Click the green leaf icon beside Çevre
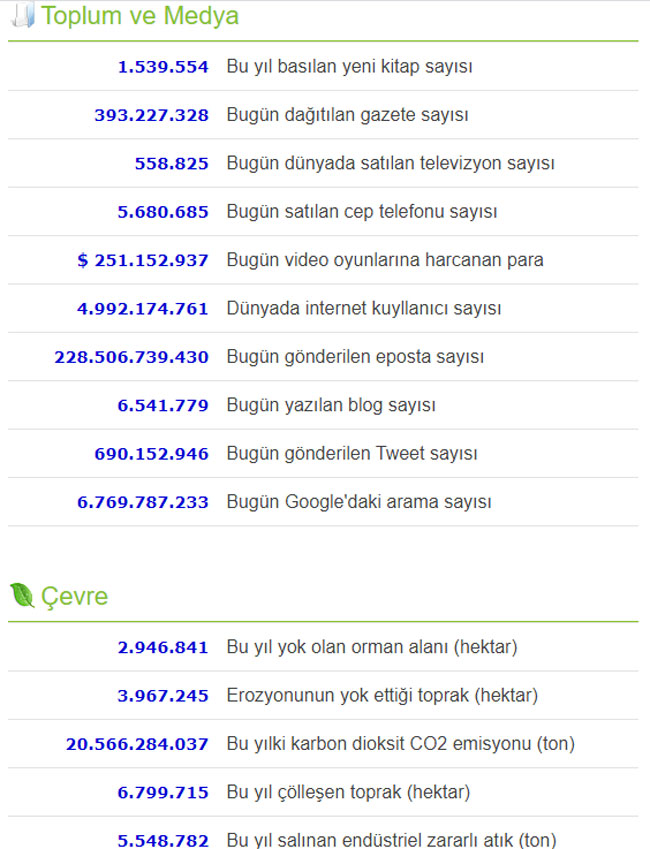 (x=22, y=596)
